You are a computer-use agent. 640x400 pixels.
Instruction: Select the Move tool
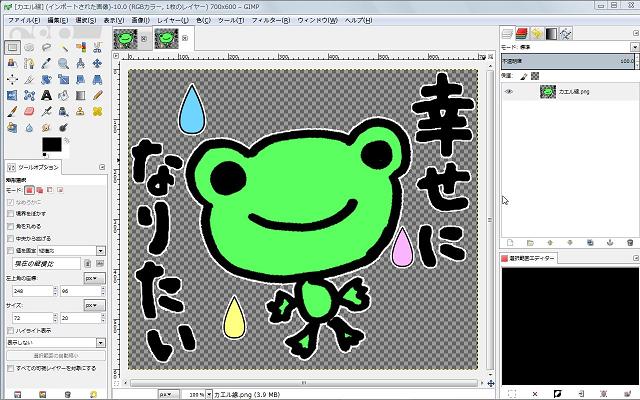pos(97,63)
